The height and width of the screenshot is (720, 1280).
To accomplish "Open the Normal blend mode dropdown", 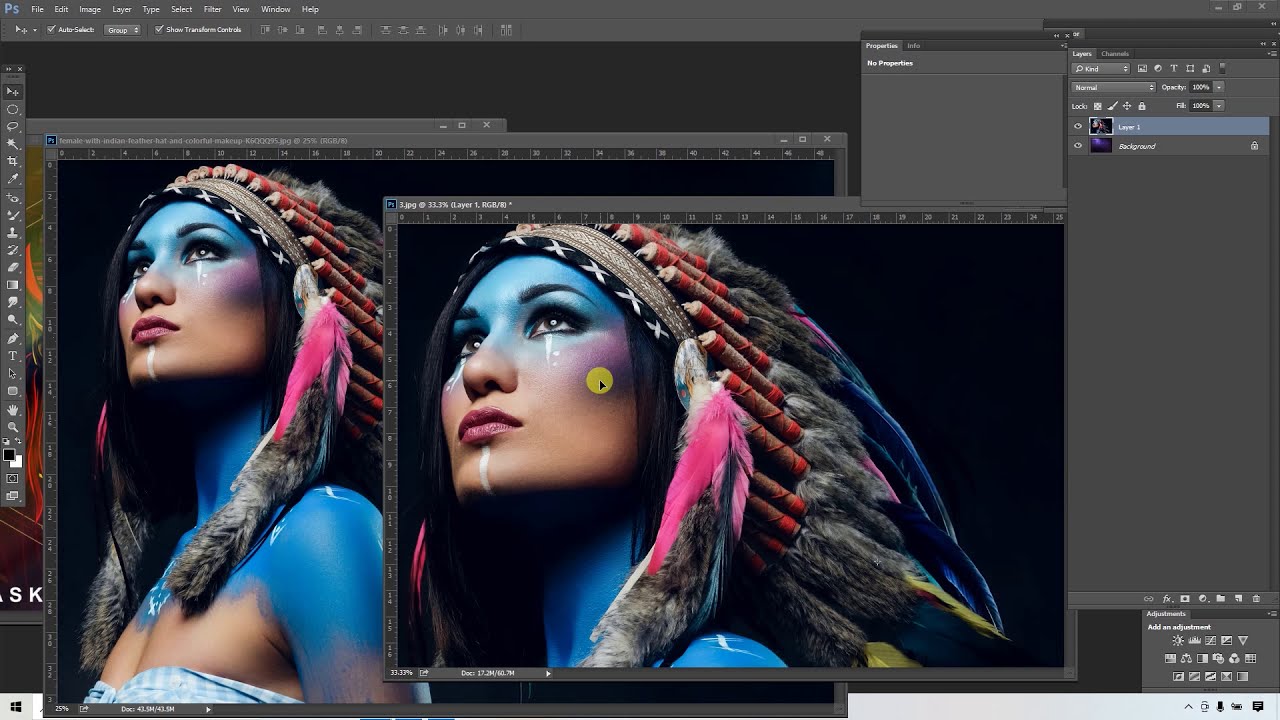I will tap(1114, 87).
